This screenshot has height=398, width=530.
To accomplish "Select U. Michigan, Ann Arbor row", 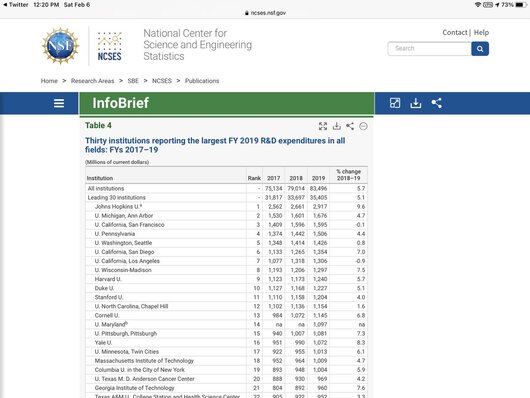I will click(226, 216).
